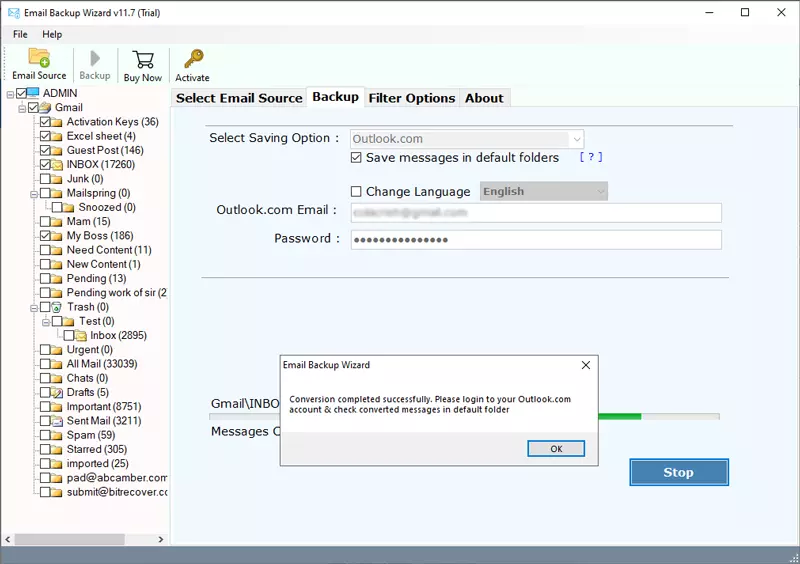Collapse the Gmail tree node
The height and width of the screenshot is (564, 800).
click(x=22, y=109)
